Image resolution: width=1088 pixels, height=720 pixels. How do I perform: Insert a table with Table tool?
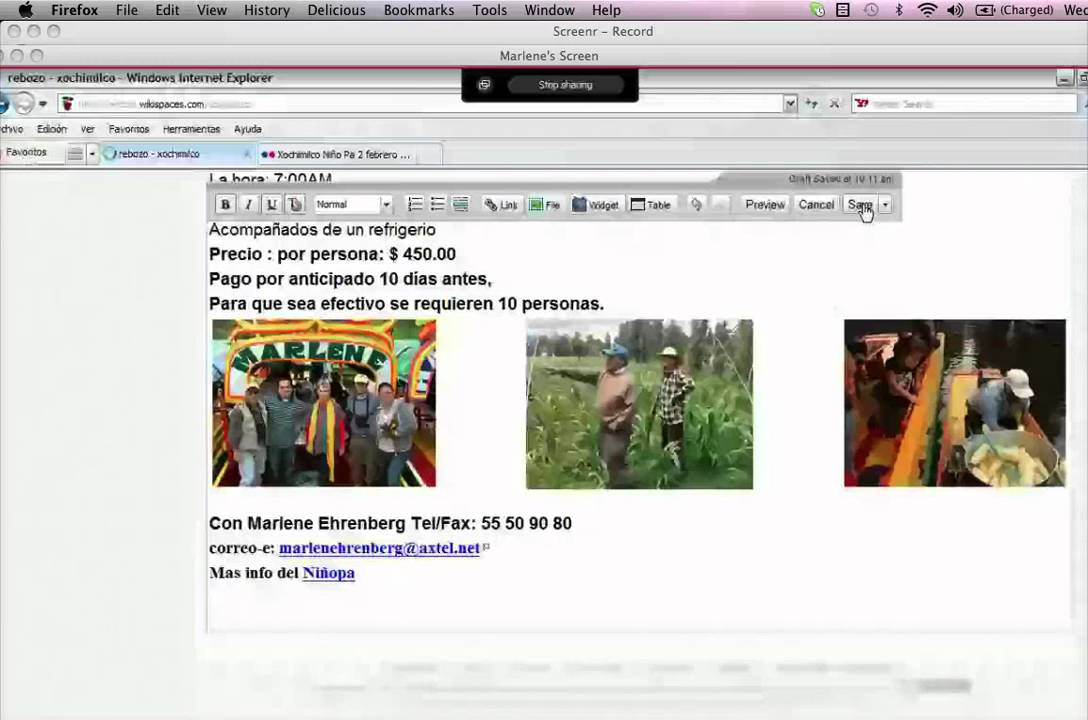click(x=651, y=205)
